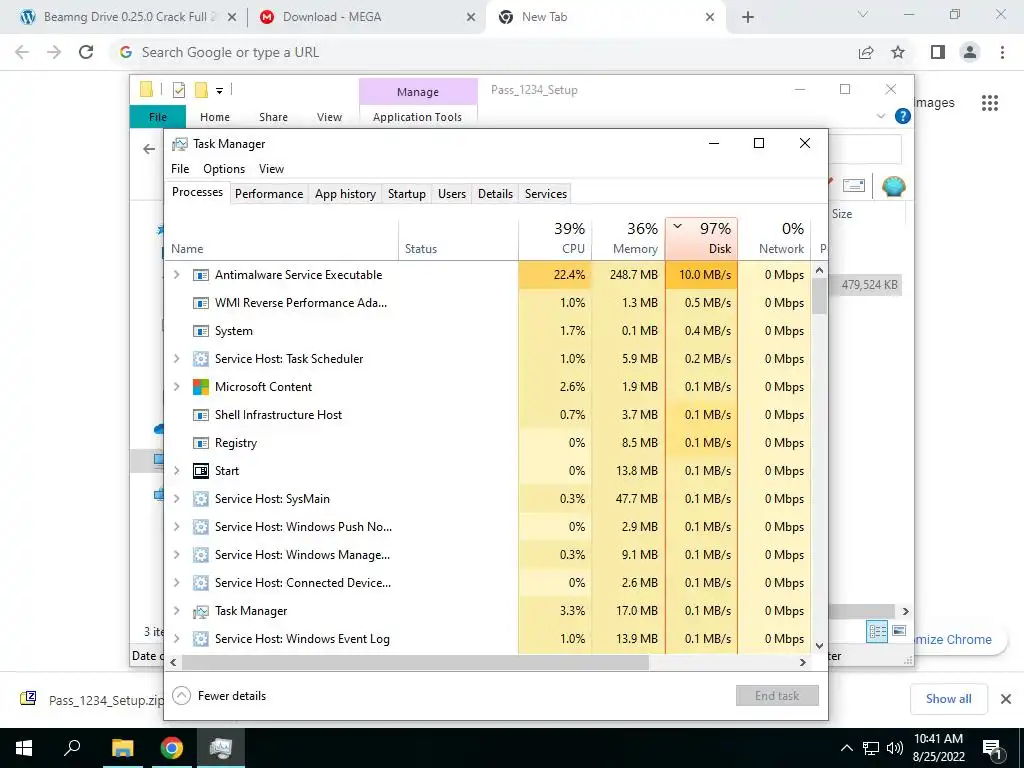Screen dimensions: 1024x768
Task: Open the Chrome profile avatar icon
Action: tap(970, 52)
